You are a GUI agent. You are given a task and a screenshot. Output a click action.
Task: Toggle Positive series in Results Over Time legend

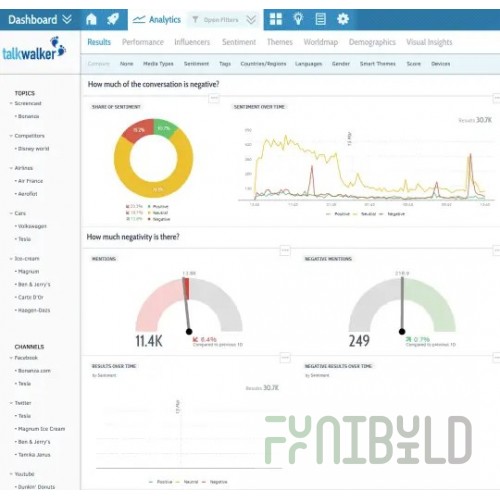click(x=161, y=482)
